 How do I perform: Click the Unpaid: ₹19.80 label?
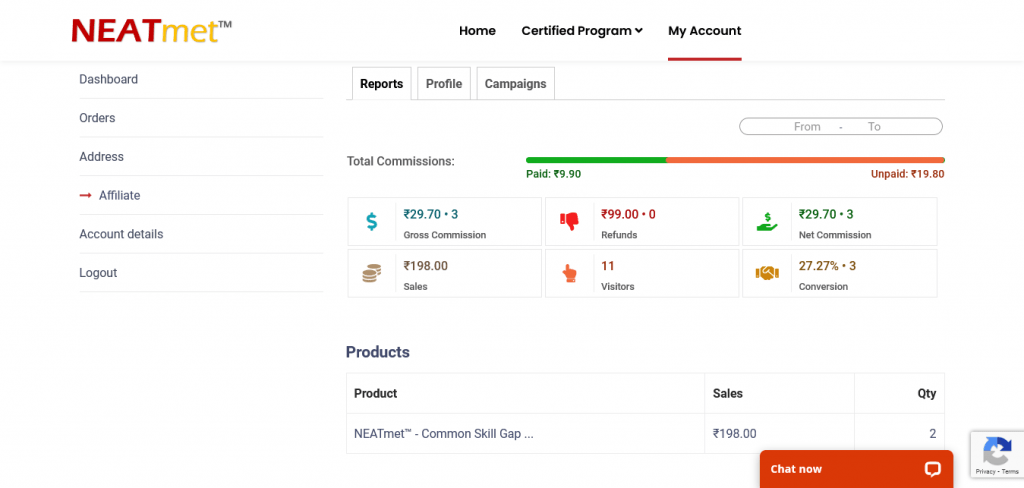click(907, 174)
